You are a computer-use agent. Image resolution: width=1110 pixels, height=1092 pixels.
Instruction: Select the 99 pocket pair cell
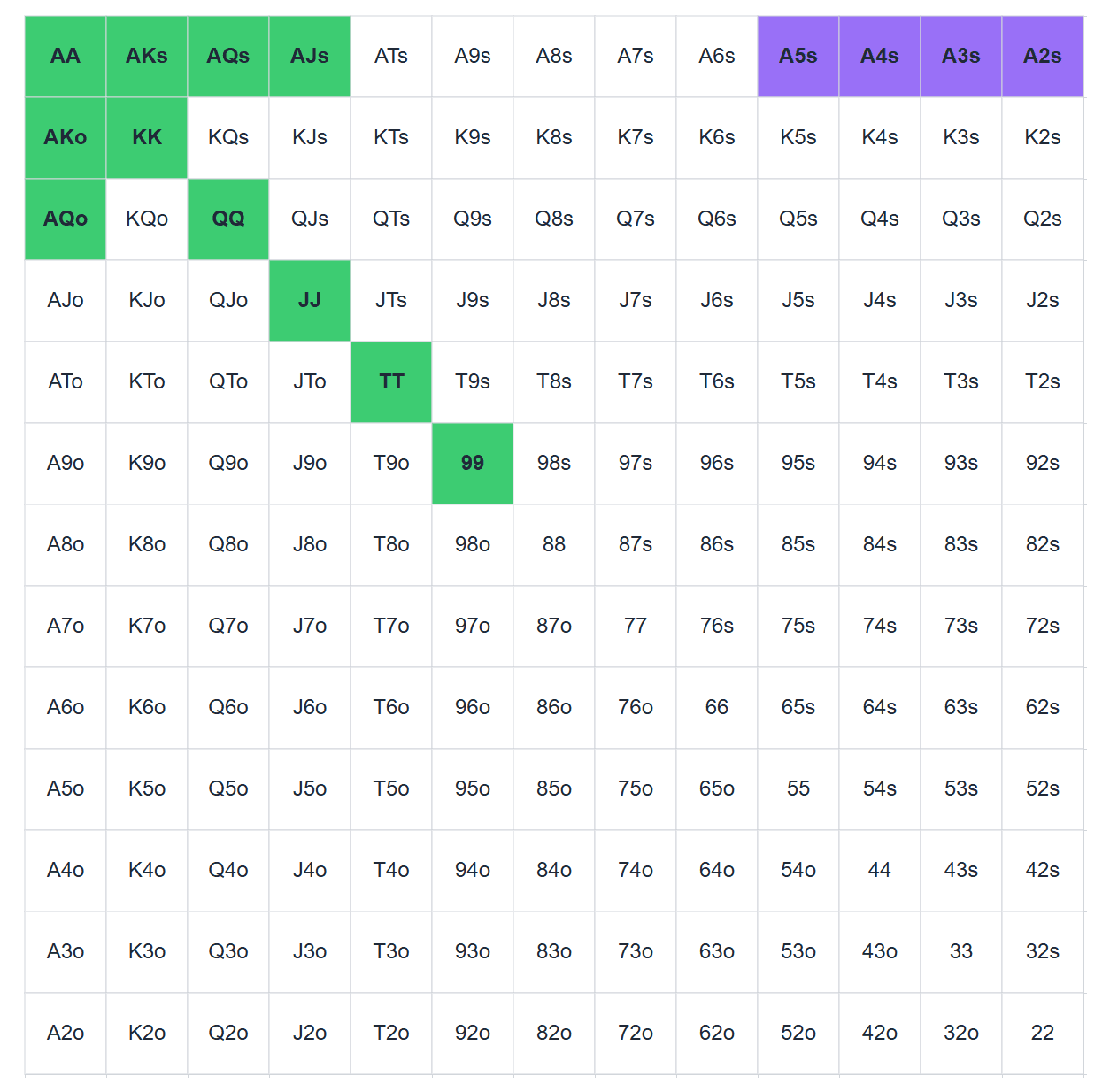click(473, 463)
